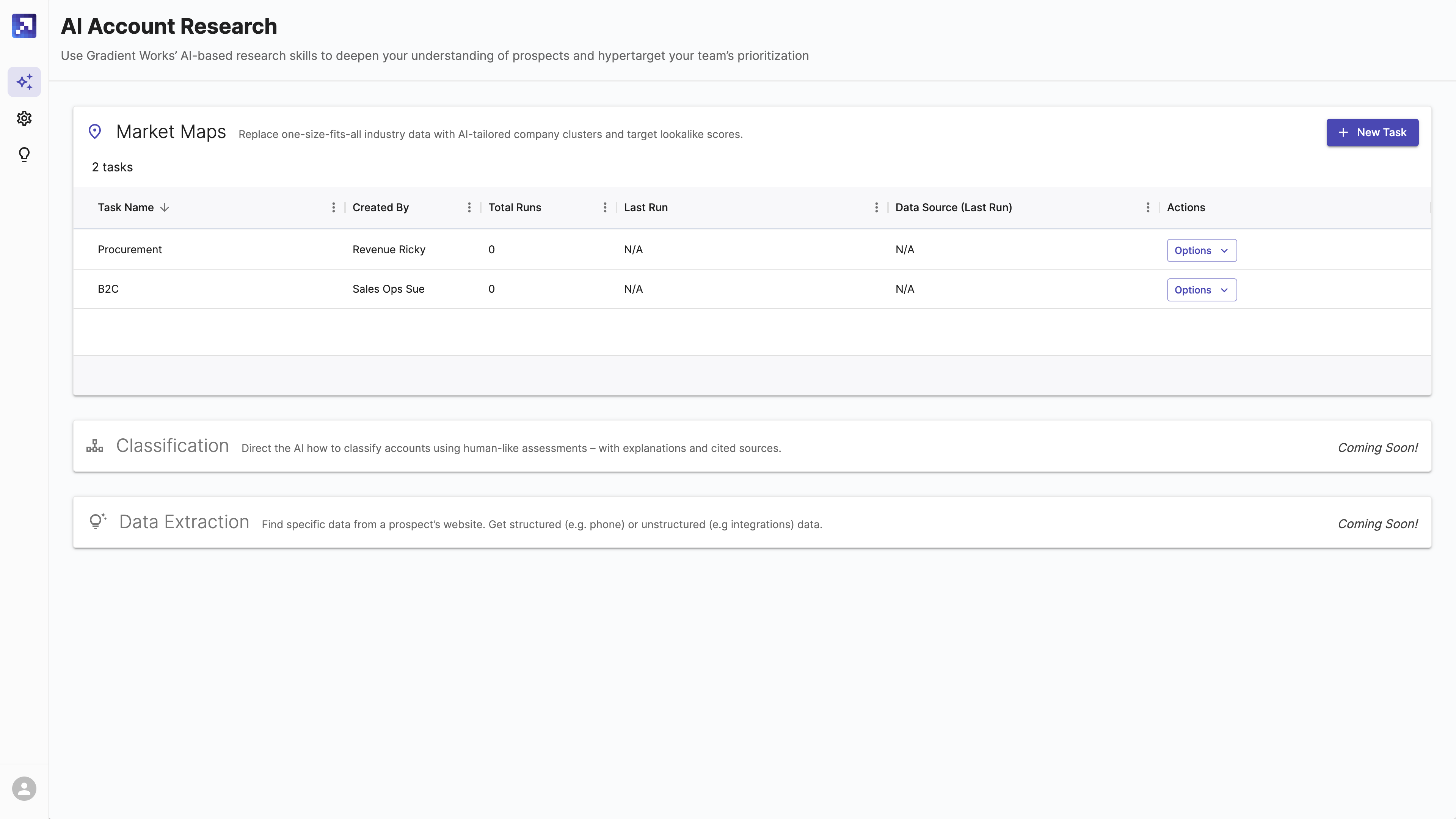
Task: Open the settings gear in sidebar
Action: [x=24, y=118]
